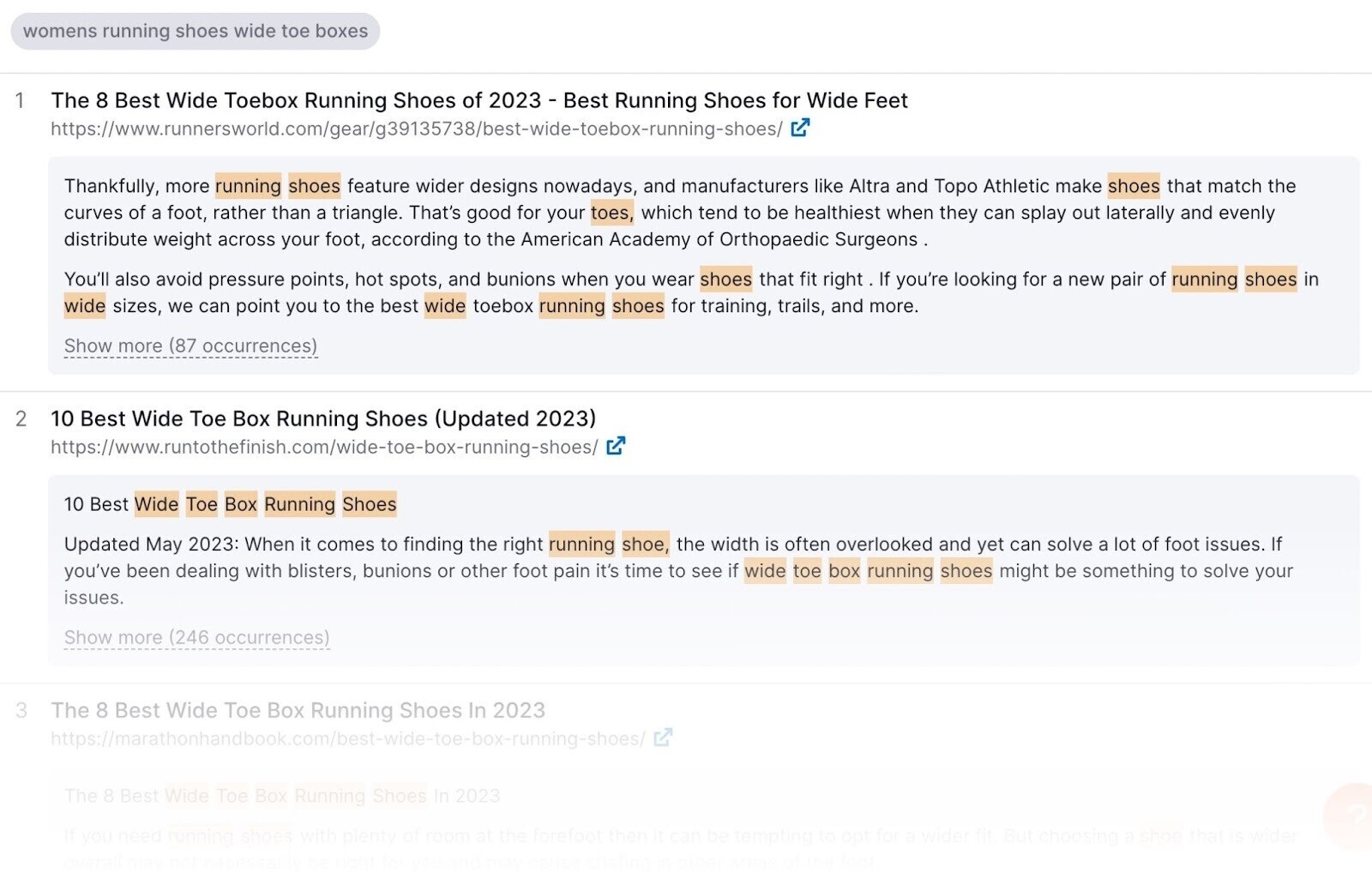The height and width of the screenshot is (872, 1372).
Task: Click the rank number 2 beside the second result
Action: click(20, 419)
